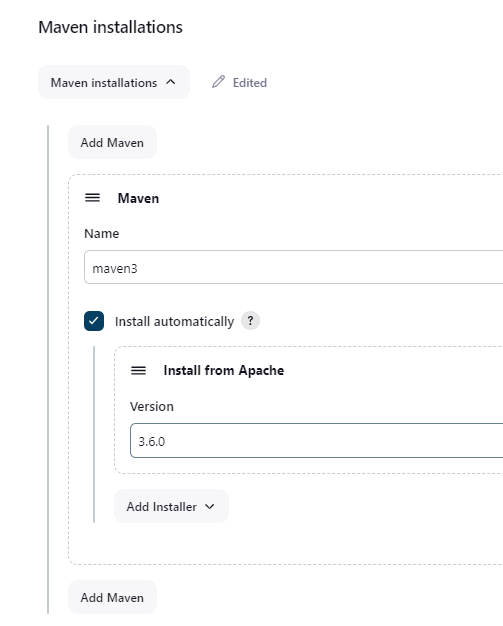Open the Version 3.6.0 dropdown
Viewport: 503px width, 626px height.
tap(317, 441)
